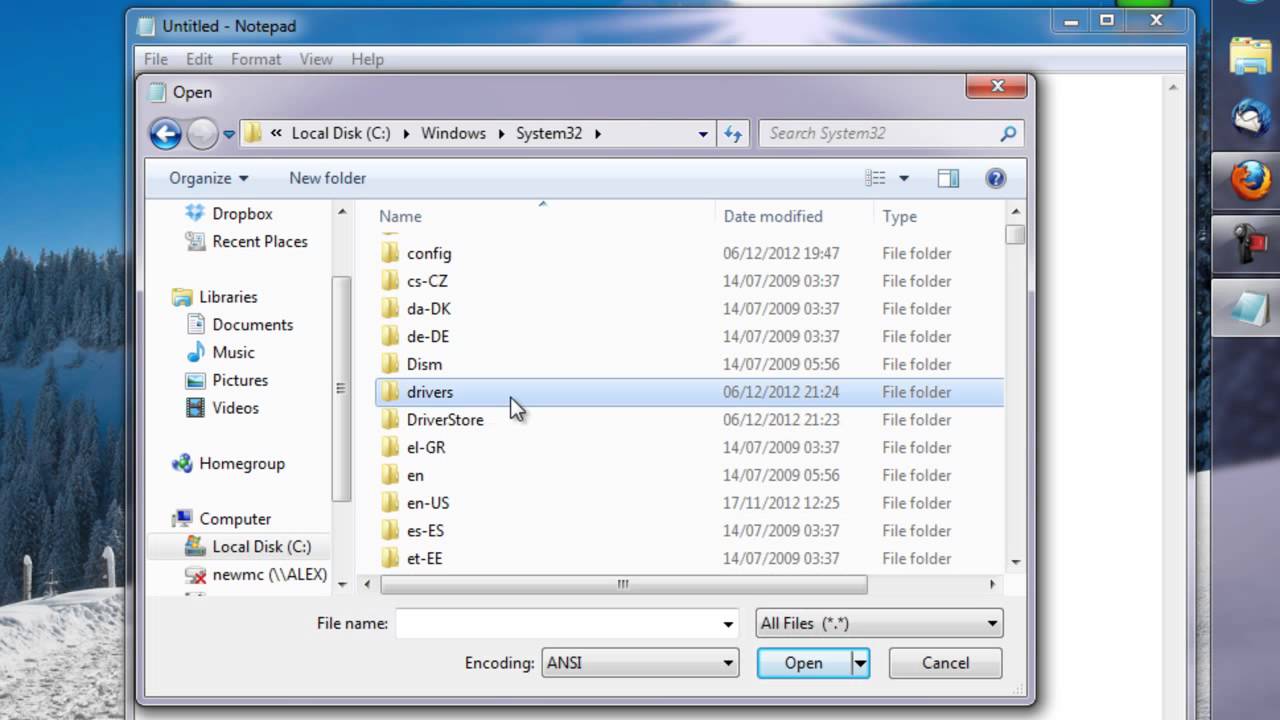Select the da-DK folder icon

point(390,309)
